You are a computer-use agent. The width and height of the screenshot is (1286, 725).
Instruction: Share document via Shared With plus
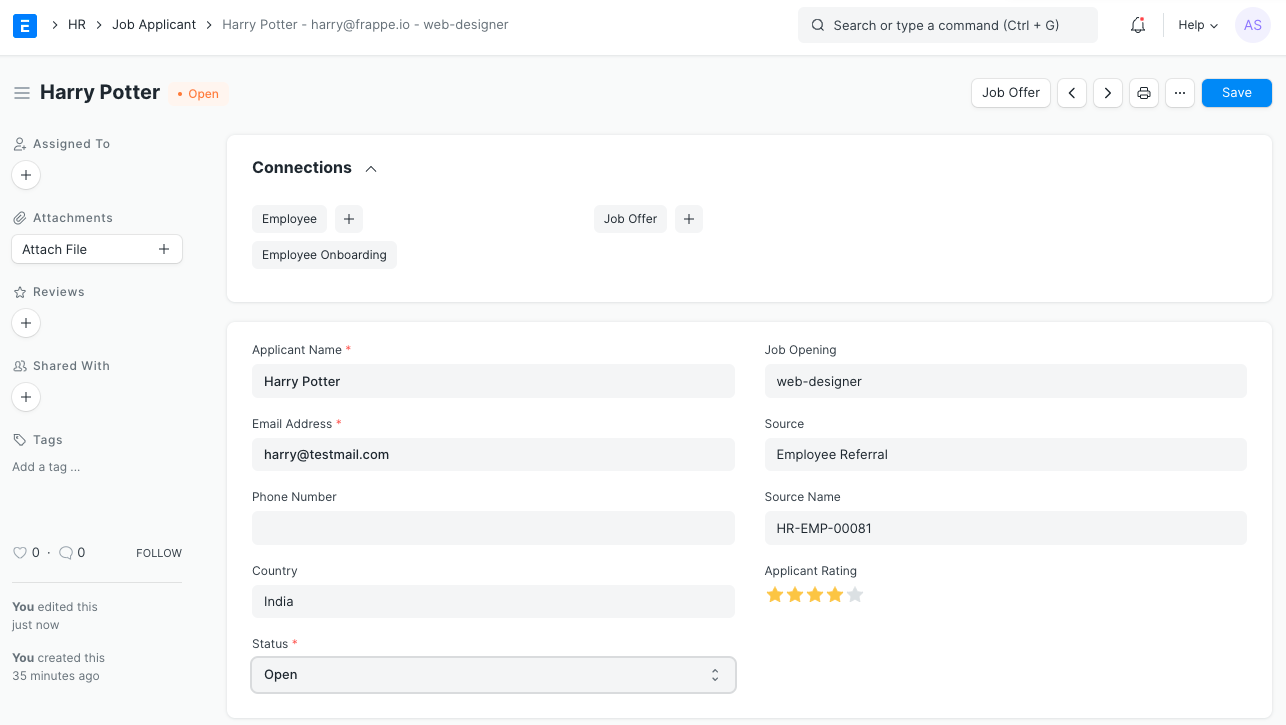(26, 397)
